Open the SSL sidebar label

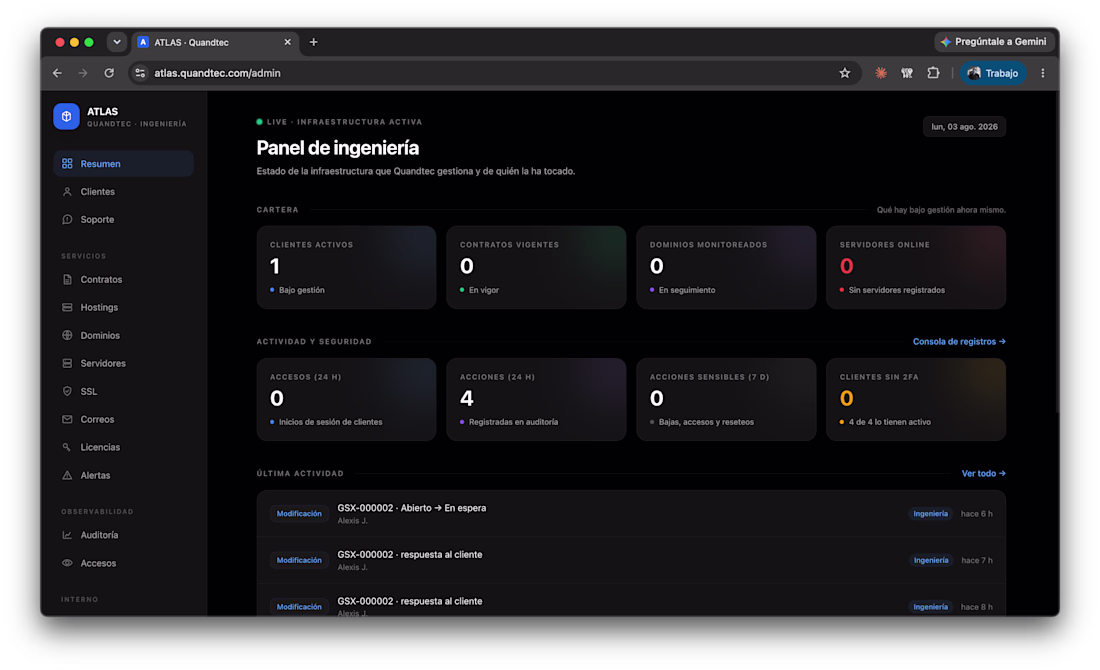pyautogui.click(x=88, y=391)
